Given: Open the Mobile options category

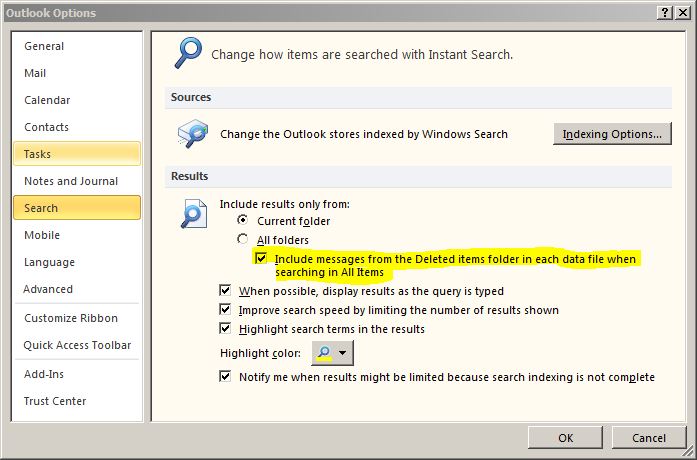Looking at the screenshot, I should pos(77,235).
